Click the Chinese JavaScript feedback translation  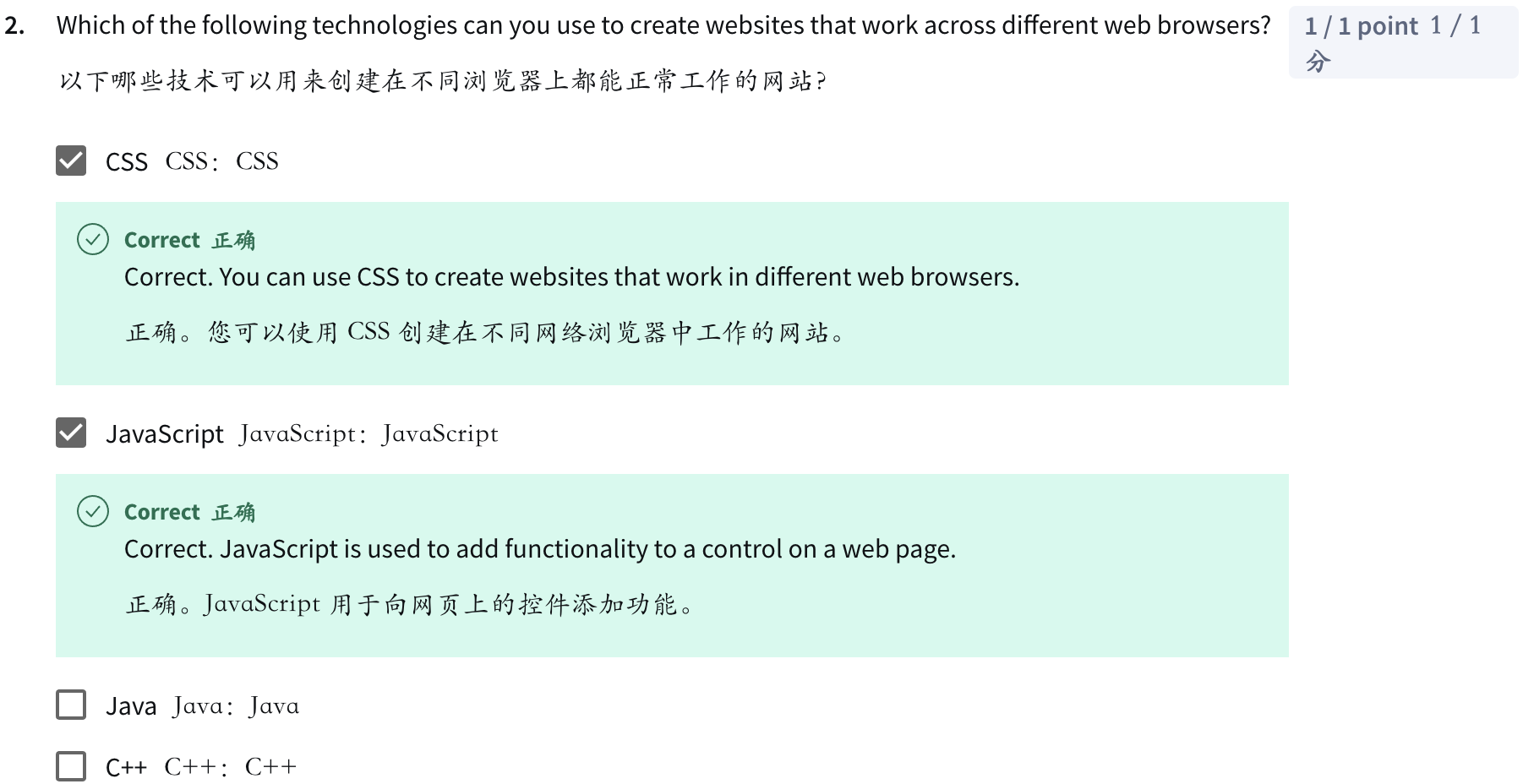pos(409,604)
